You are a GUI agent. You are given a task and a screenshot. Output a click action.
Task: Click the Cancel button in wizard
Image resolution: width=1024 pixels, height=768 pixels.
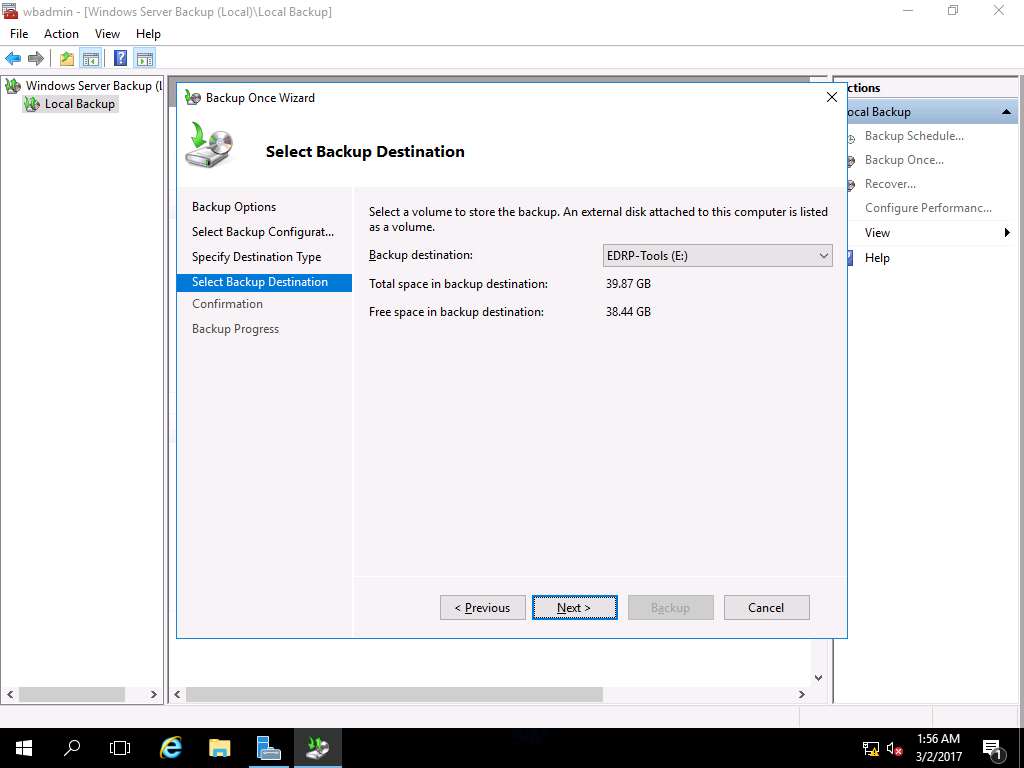click(767, 607)
